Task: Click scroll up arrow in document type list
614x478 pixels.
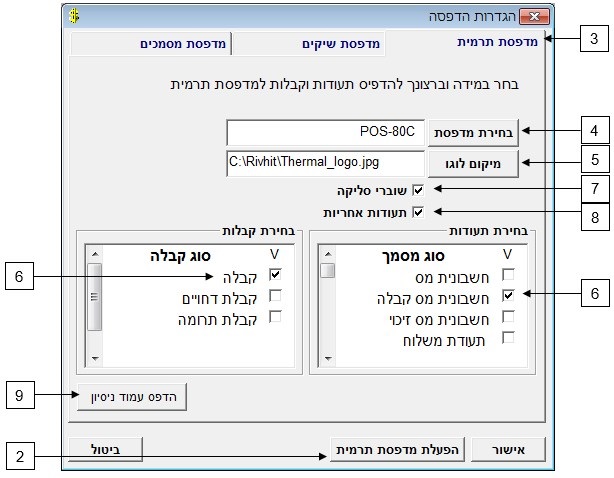Action: [x=328, y=254]
